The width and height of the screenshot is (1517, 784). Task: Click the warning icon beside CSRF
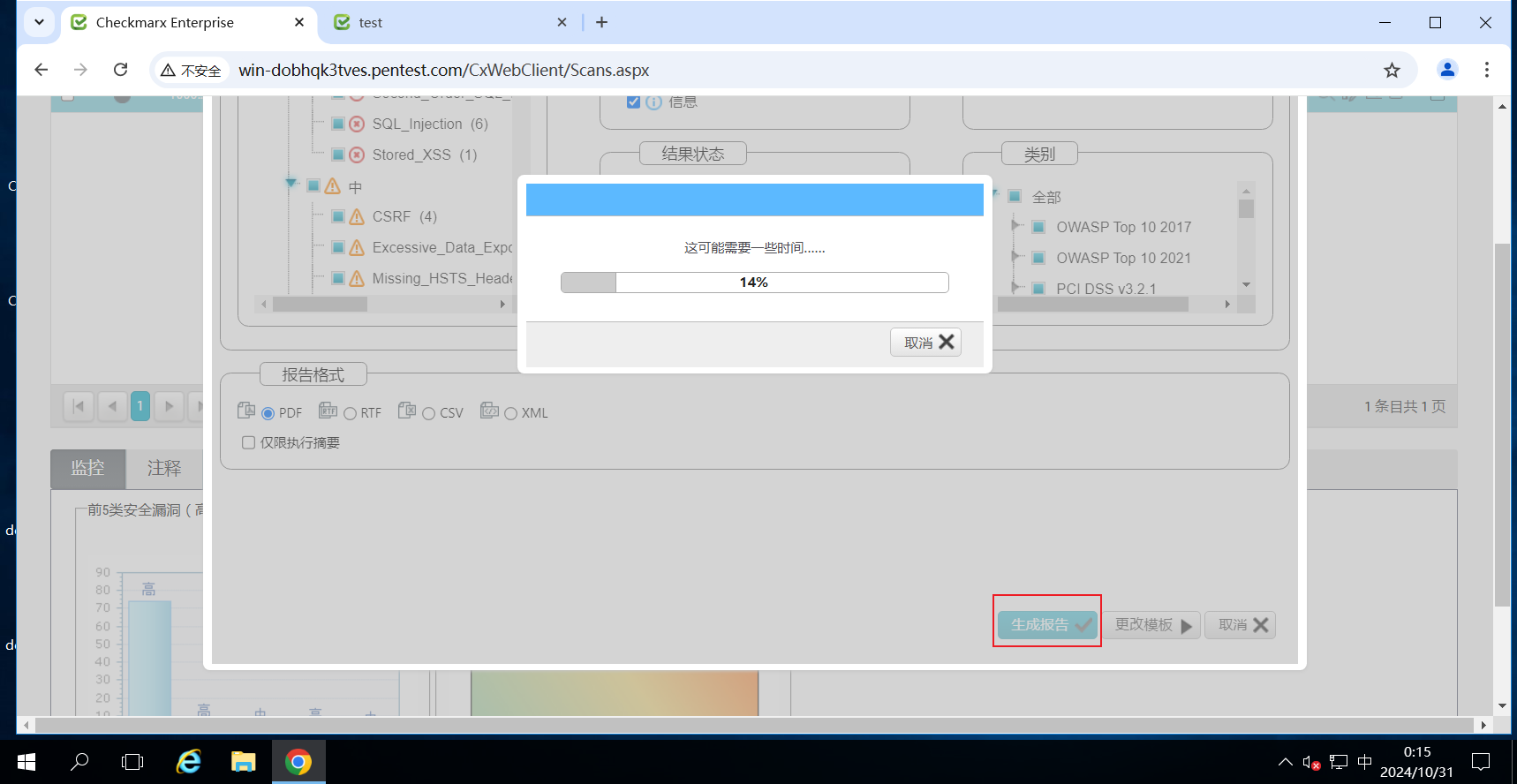pyautogui.click(x=357, y=216)
